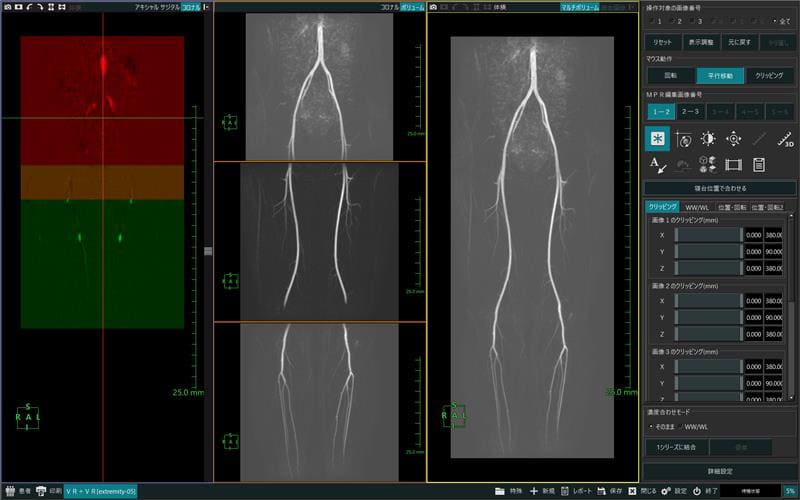Viewport: 800px width, 500px height.
Task: Click the '表示調整' display adjust button
Action: tap(701, 42)
